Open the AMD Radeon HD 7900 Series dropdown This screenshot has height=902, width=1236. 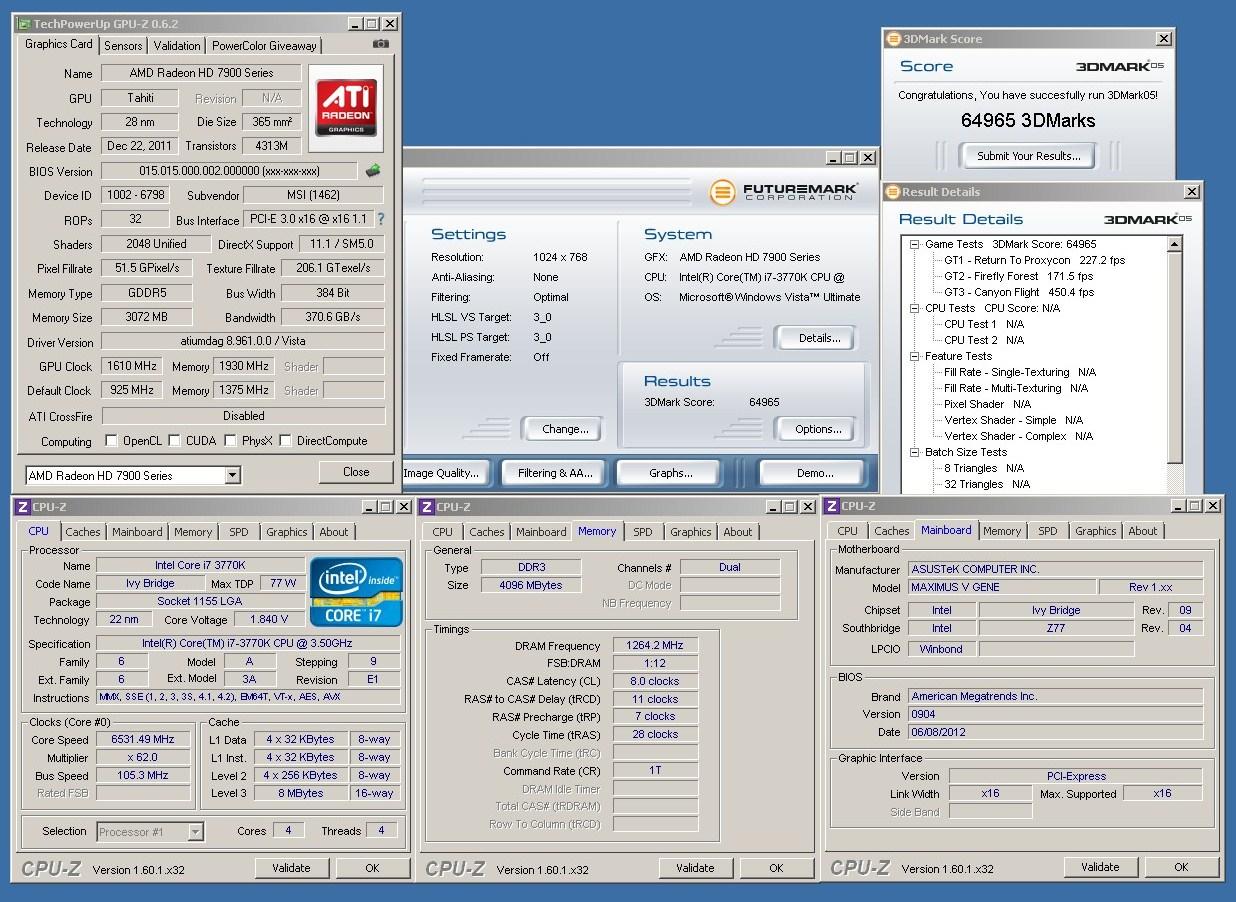(x=232, y=476)
